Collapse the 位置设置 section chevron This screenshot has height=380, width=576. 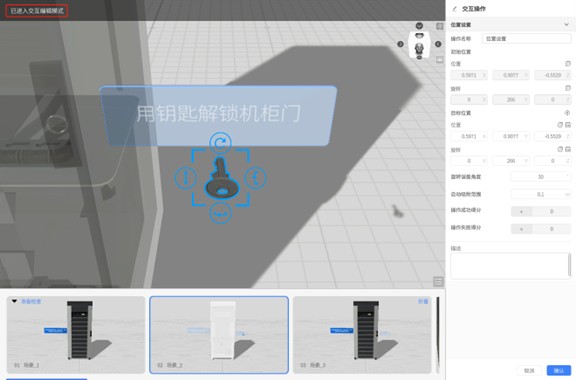coord(566,24)
